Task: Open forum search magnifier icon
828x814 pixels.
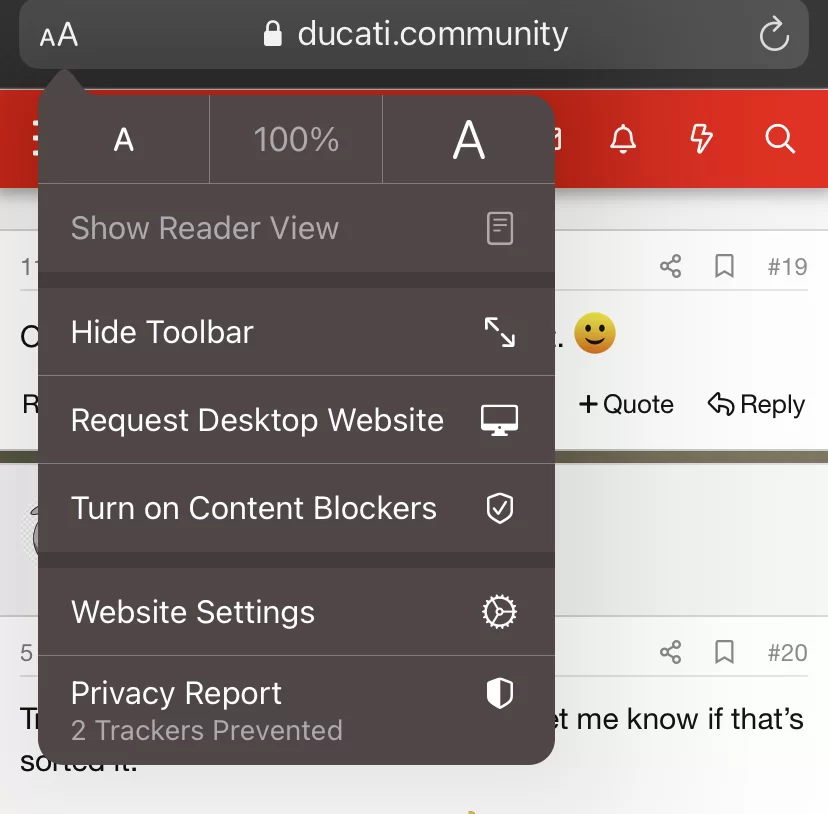Action: pyautogui.click(x=780, y=139)
